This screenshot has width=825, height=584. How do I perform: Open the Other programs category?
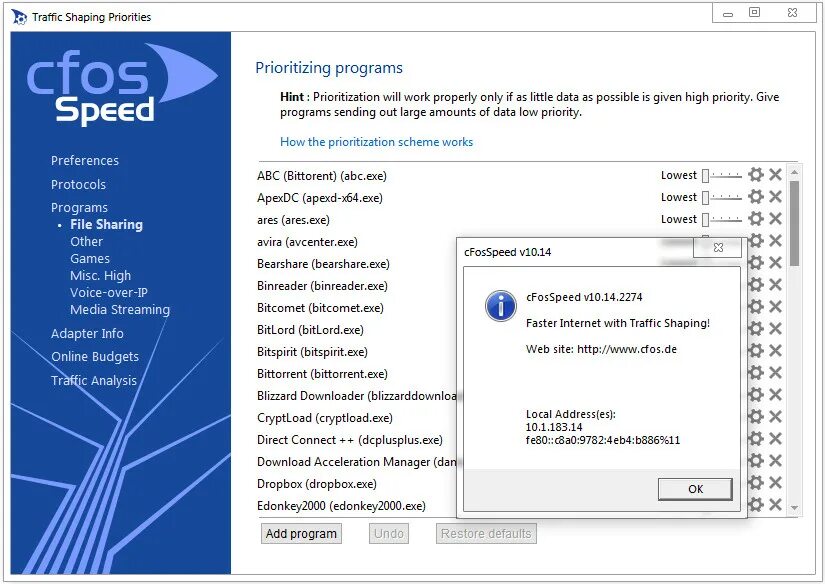tap(86, 241)
